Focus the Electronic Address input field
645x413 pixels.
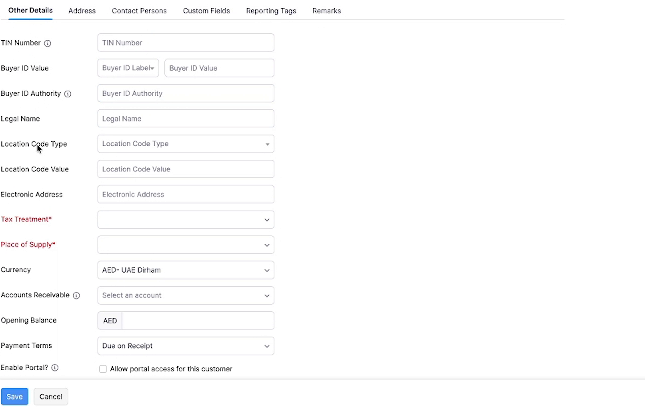click(x=186, y=194)
